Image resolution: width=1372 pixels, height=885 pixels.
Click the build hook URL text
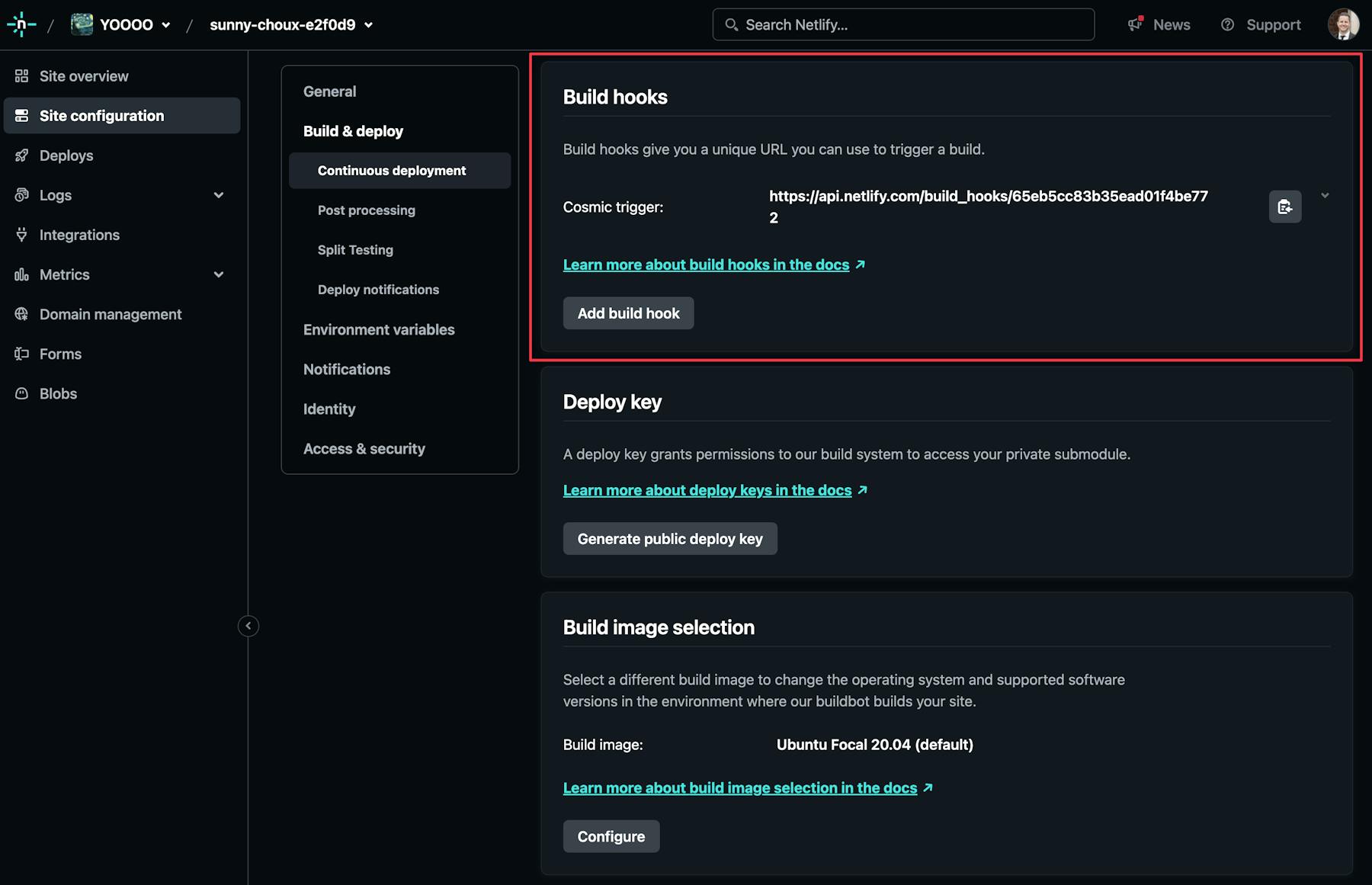coord(989,207)
